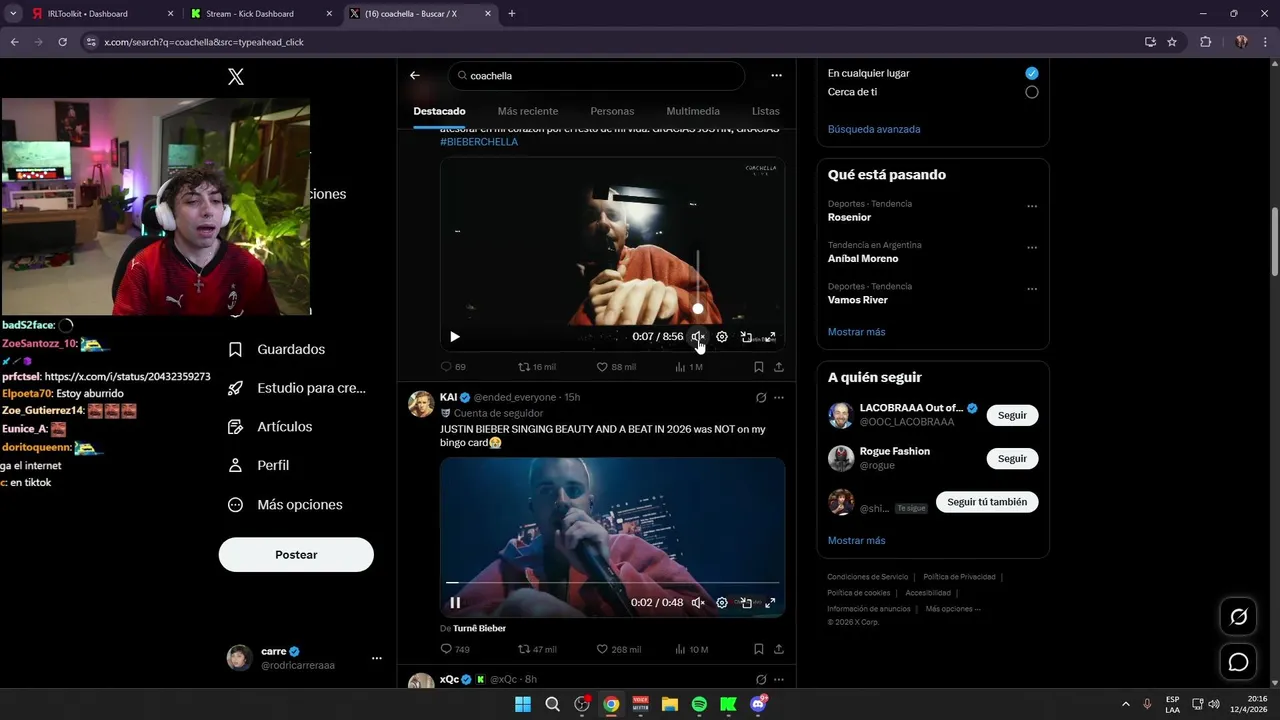
Task: Open Grok icon on KAI post
Action: click(x=761, y=397)
